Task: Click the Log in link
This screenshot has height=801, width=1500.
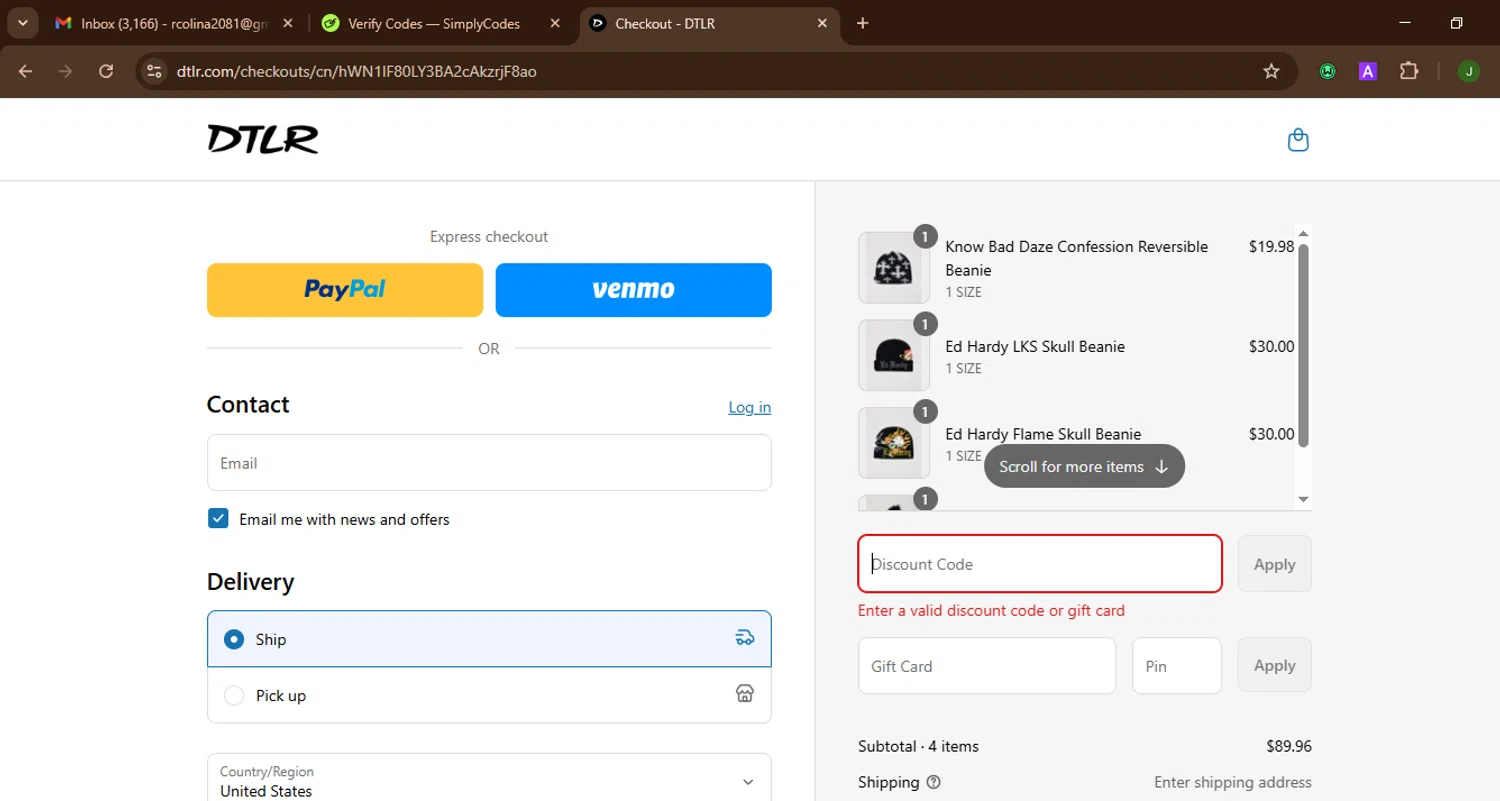Action: point(750,407)
